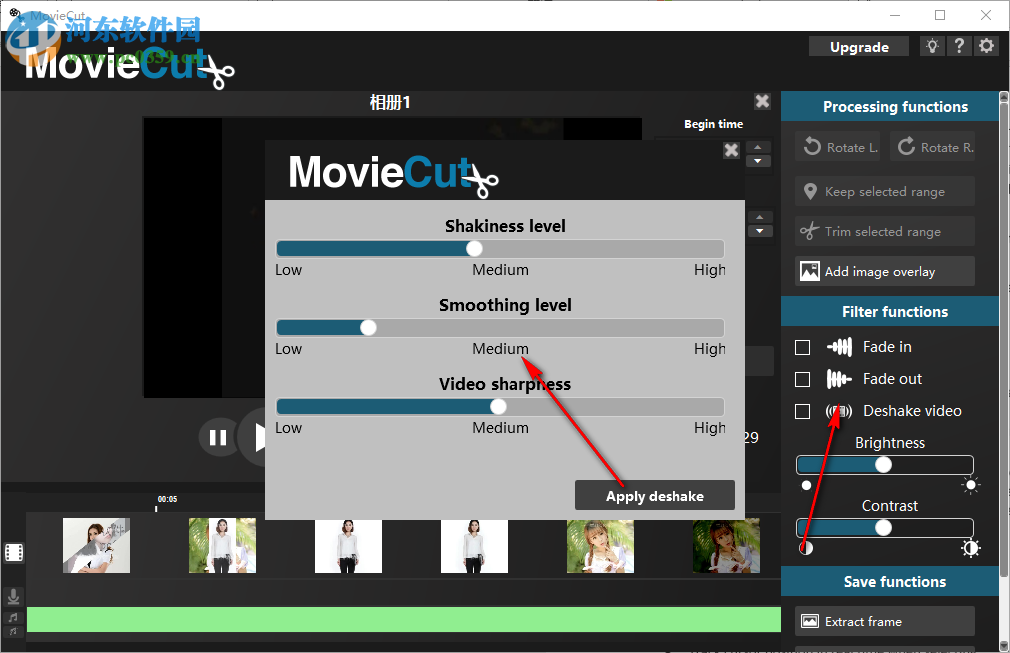Viewport: 1010px width, 653px height.
Task: Click the Trim selected range scissors icon
Action: [x=809, y=231]
